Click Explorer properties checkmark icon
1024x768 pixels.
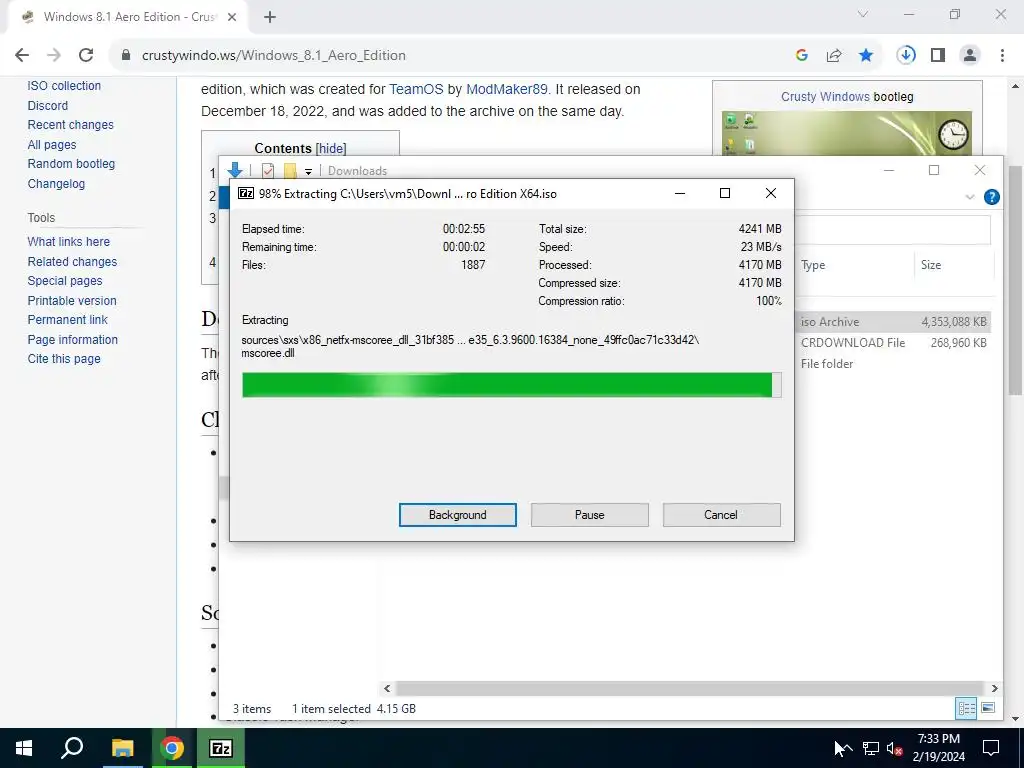268,170
